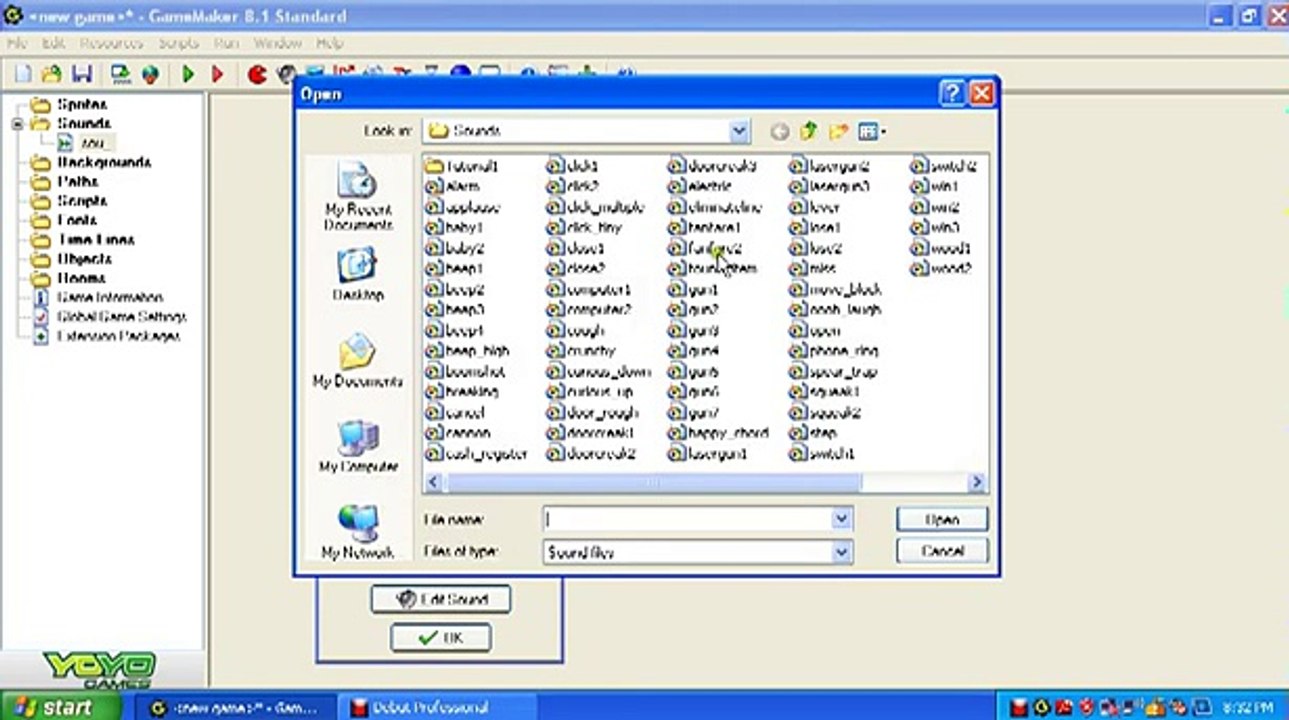
Task: Click the Publish game globe icon
Action: (x=150, y=73)
